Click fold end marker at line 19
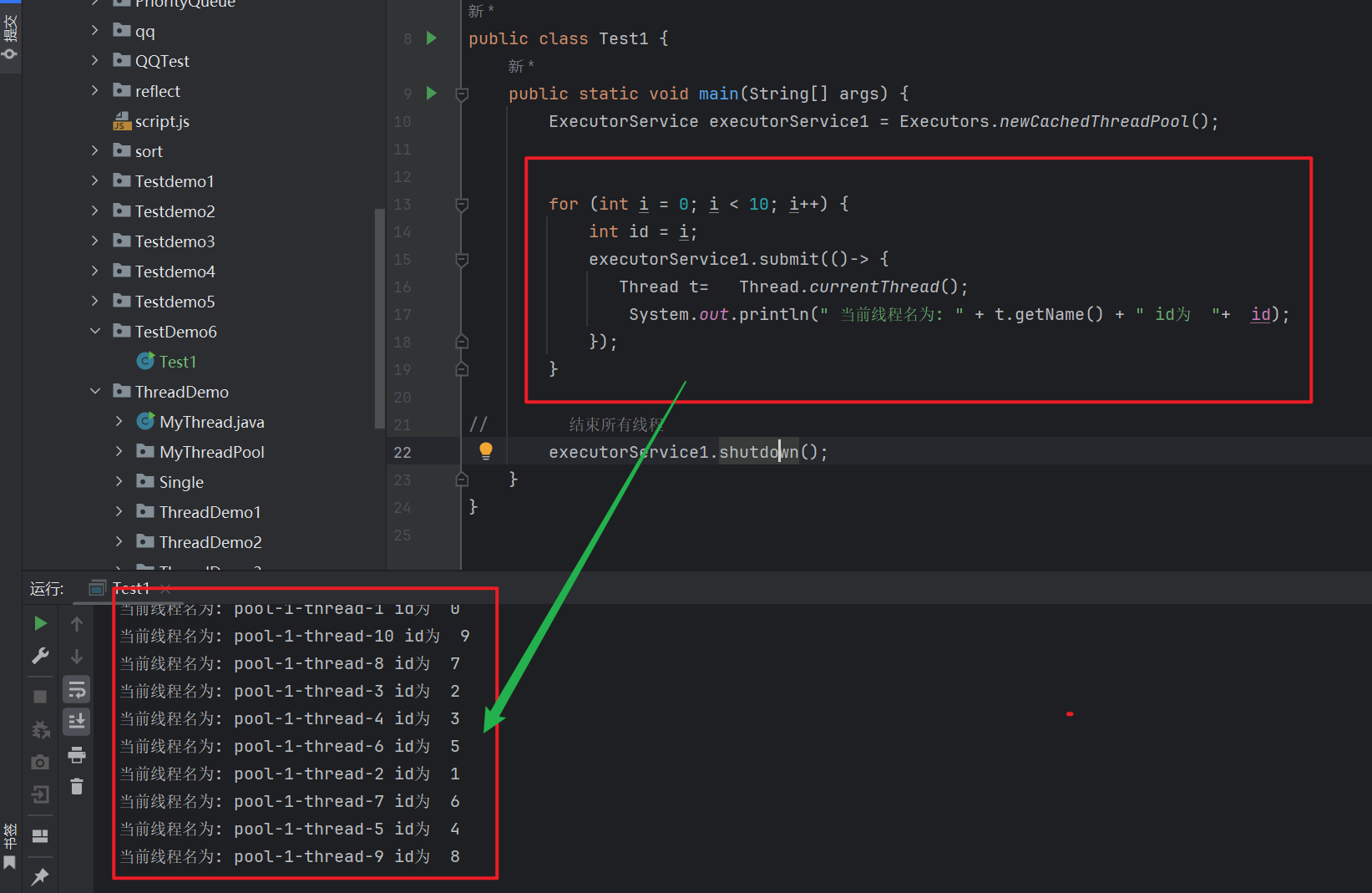Screen dimensions: 1372x893 tap(462, 369)
